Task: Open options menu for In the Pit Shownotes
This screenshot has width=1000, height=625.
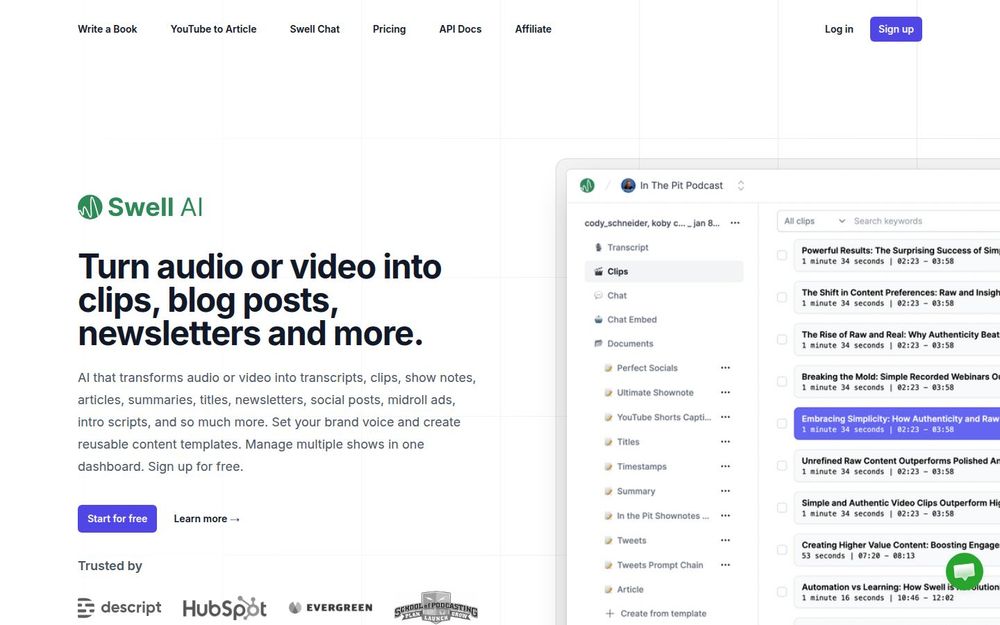Action: pos(725,516)
